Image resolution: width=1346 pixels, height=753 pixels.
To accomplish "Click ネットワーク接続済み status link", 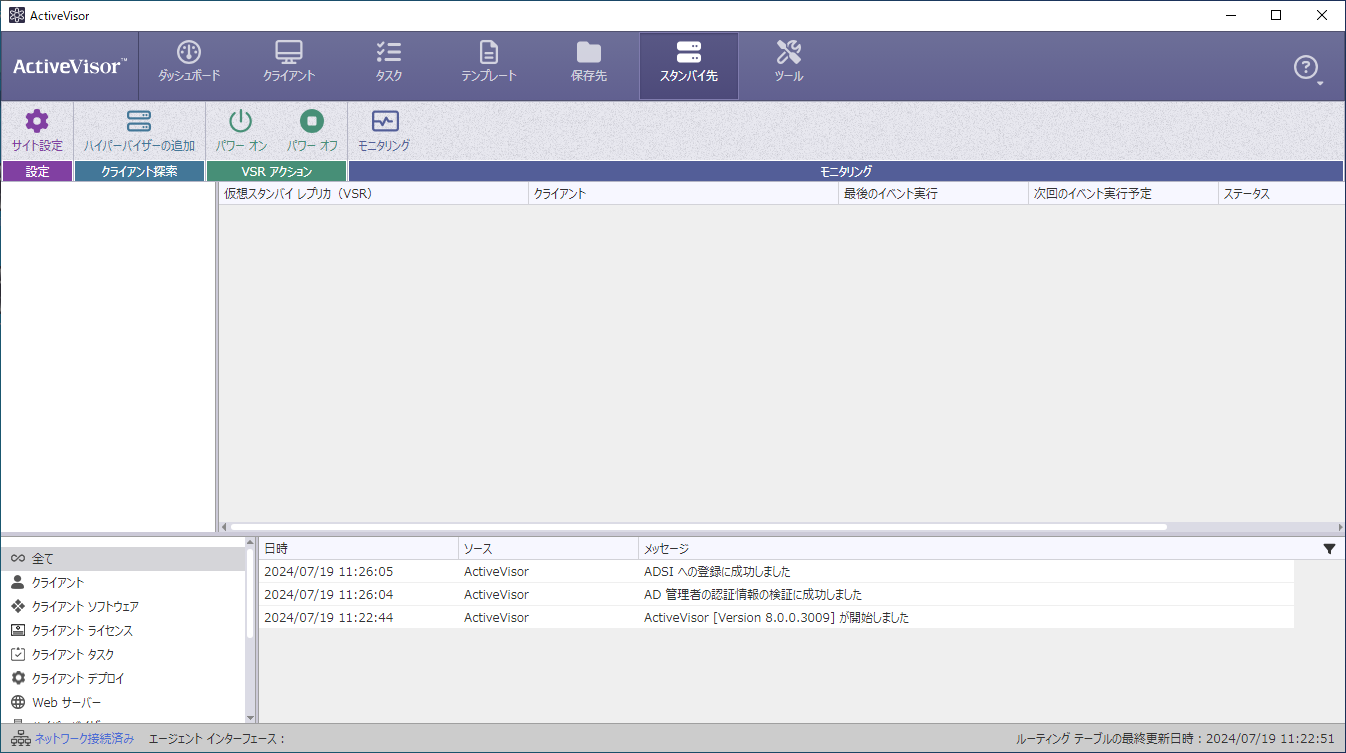I will tap(84, 739).
